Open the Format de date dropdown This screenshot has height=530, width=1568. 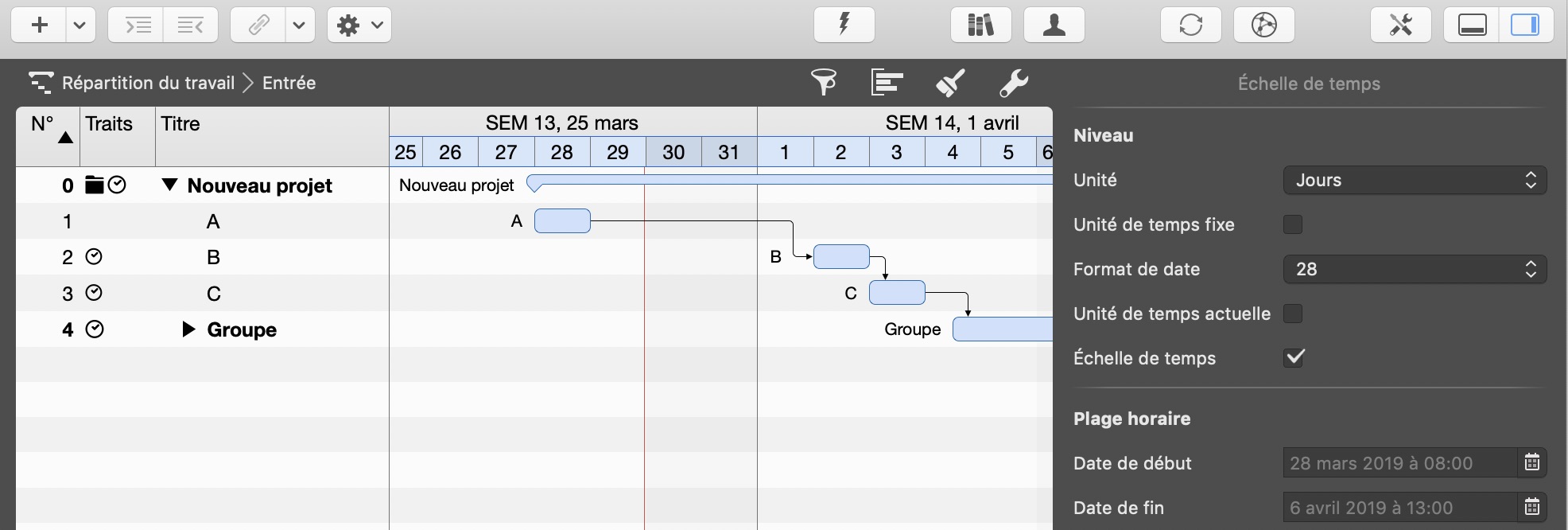pyautogui.click(x=1414, y=270)
